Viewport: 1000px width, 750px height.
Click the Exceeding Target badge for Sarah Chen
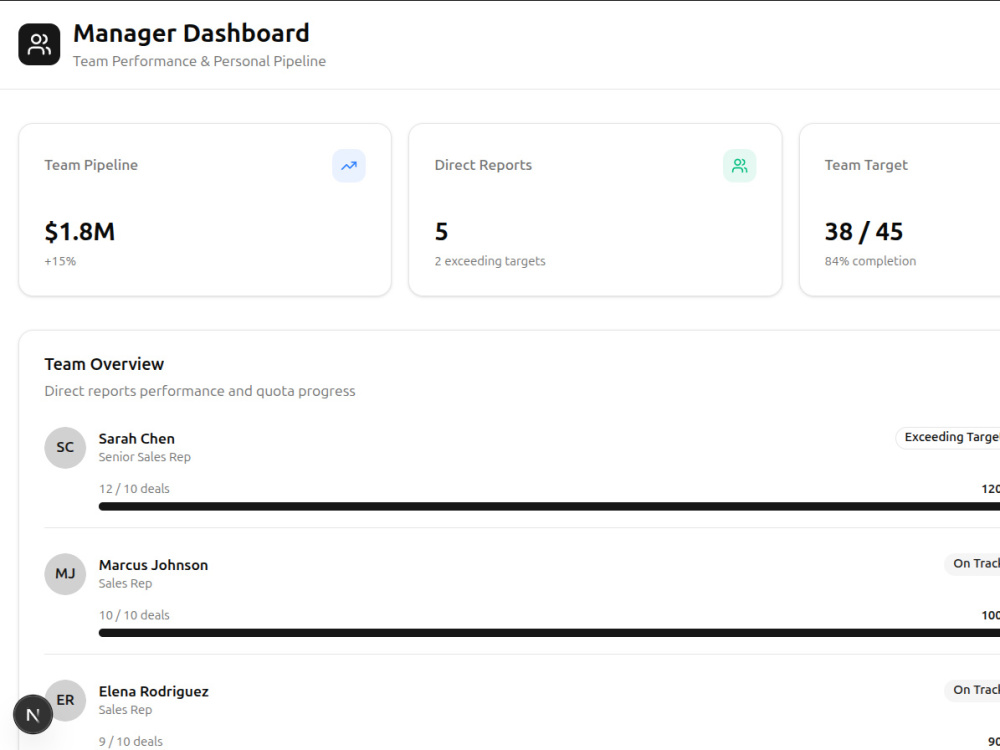pyautogui.click(x=948, y=438)
